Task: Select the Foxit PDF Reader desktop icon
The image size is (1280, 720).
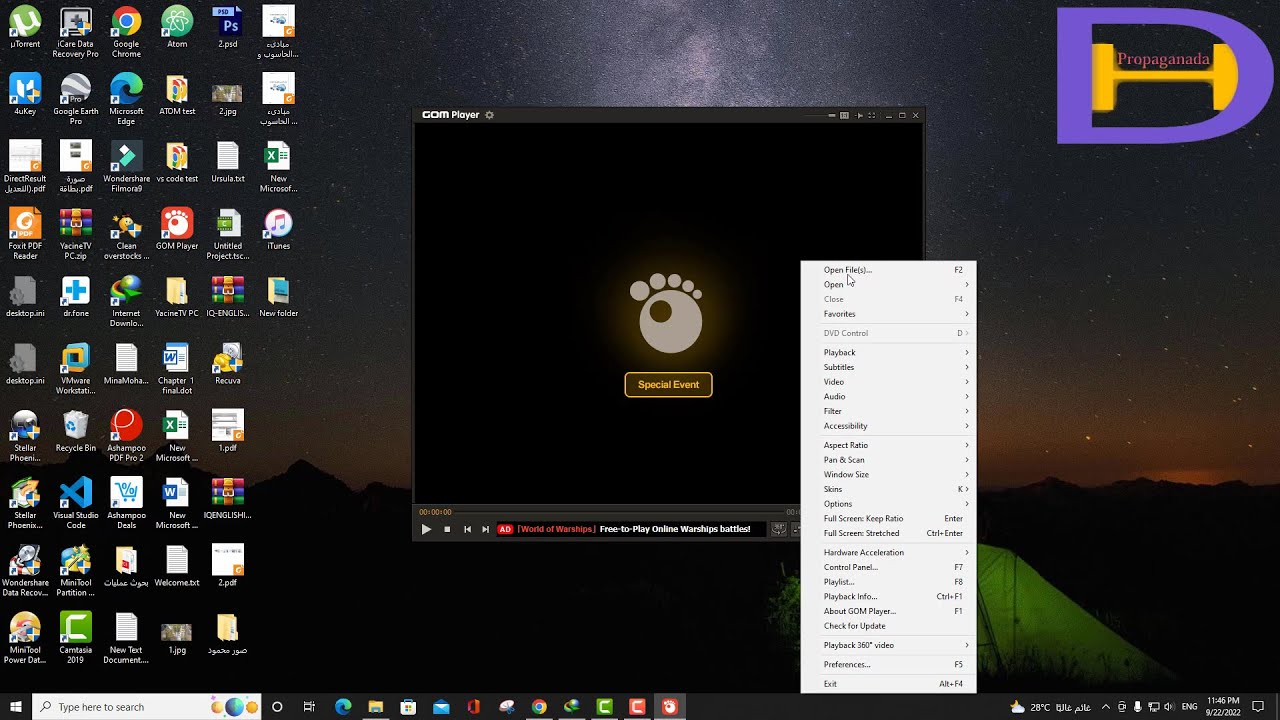Action: click(25, 234)
